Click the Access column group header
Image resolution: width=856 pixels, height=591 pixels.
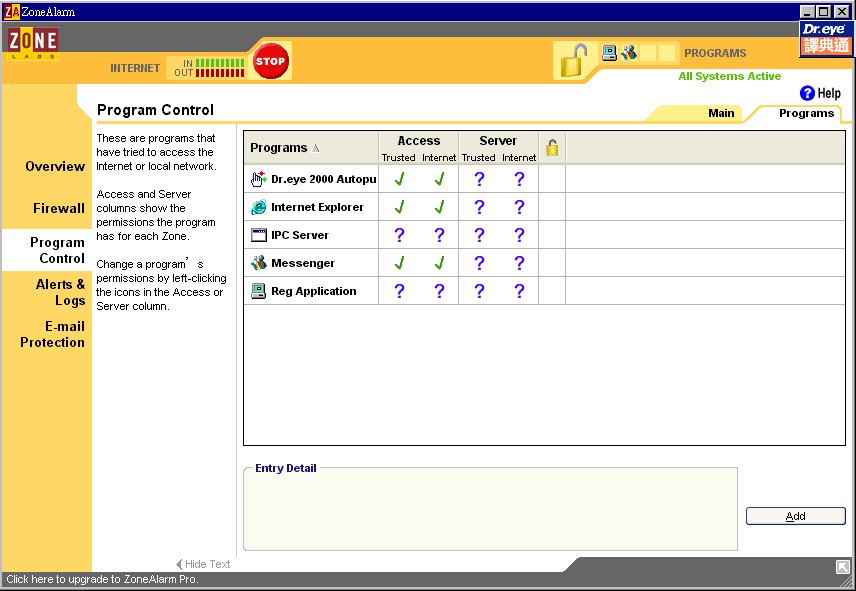tap(419, 141)
